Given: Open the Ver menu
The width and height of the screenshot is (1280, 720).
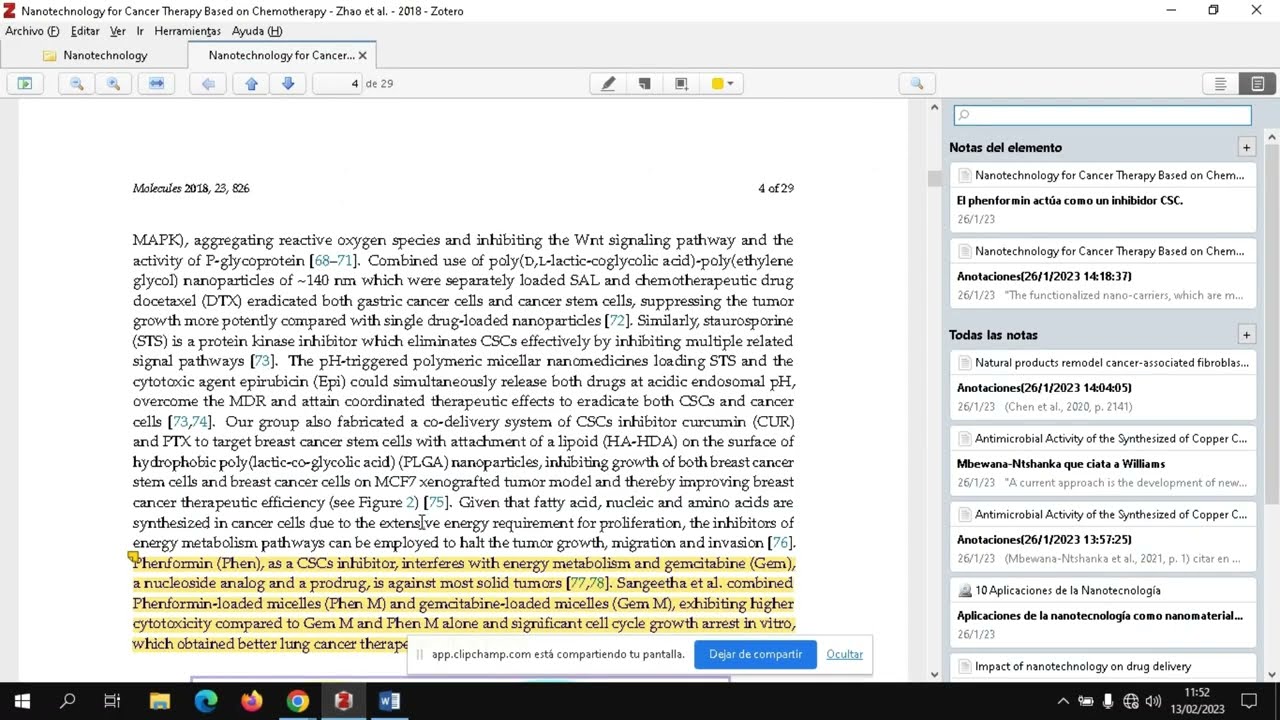Looking at the screenshot, I should pos(118,31).
